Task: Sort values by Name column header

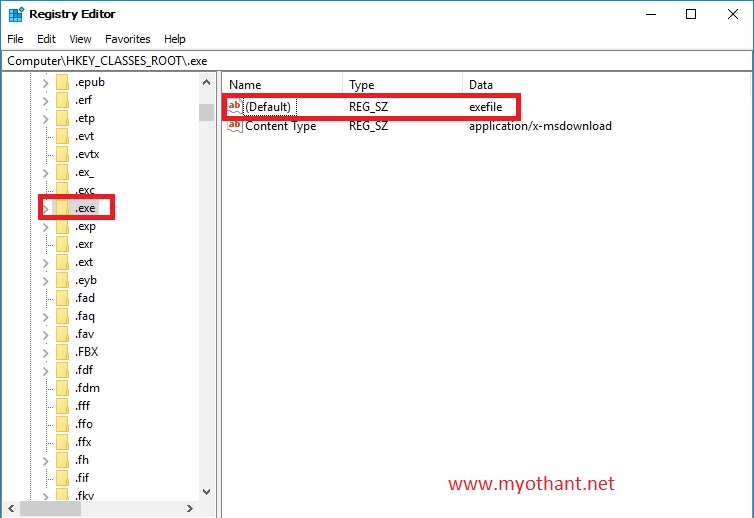Action: (282, 85)
